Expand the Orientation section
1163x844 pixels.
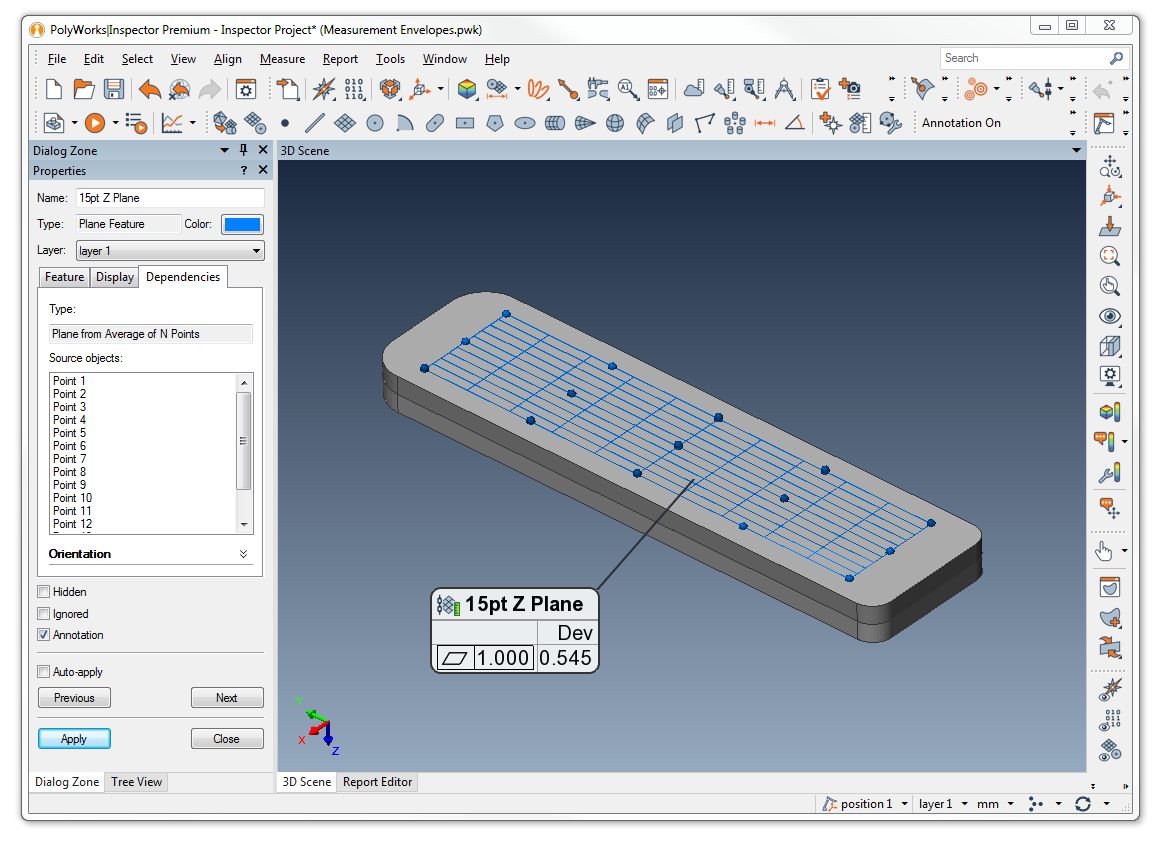pos(242,553)
